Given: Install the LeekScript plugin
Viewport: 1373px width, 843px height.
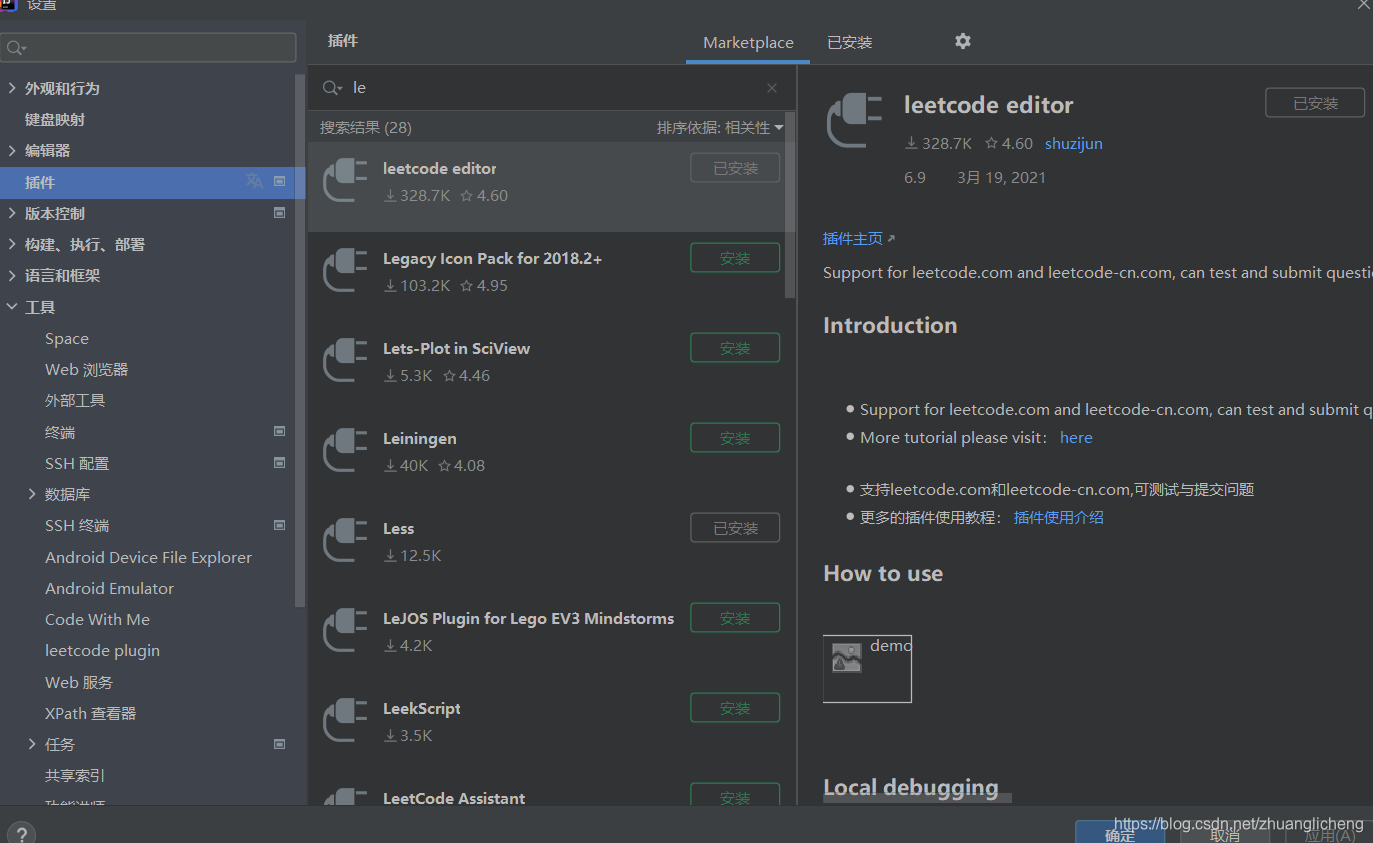Looking at the screenshot, I should click(x=735, y=708).
